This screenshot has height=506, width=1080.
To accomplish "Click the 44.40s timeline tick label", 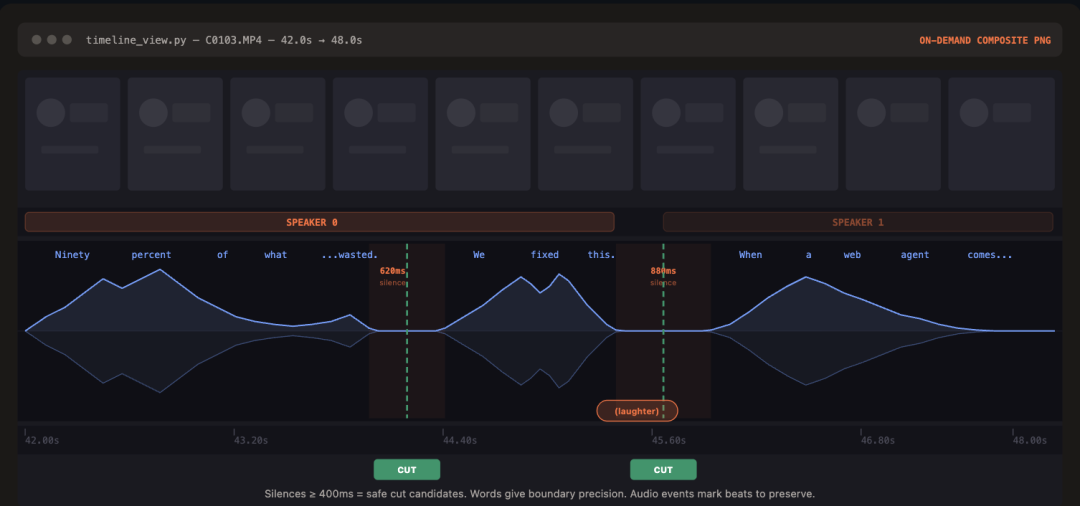I will click(x=460, y=440).
